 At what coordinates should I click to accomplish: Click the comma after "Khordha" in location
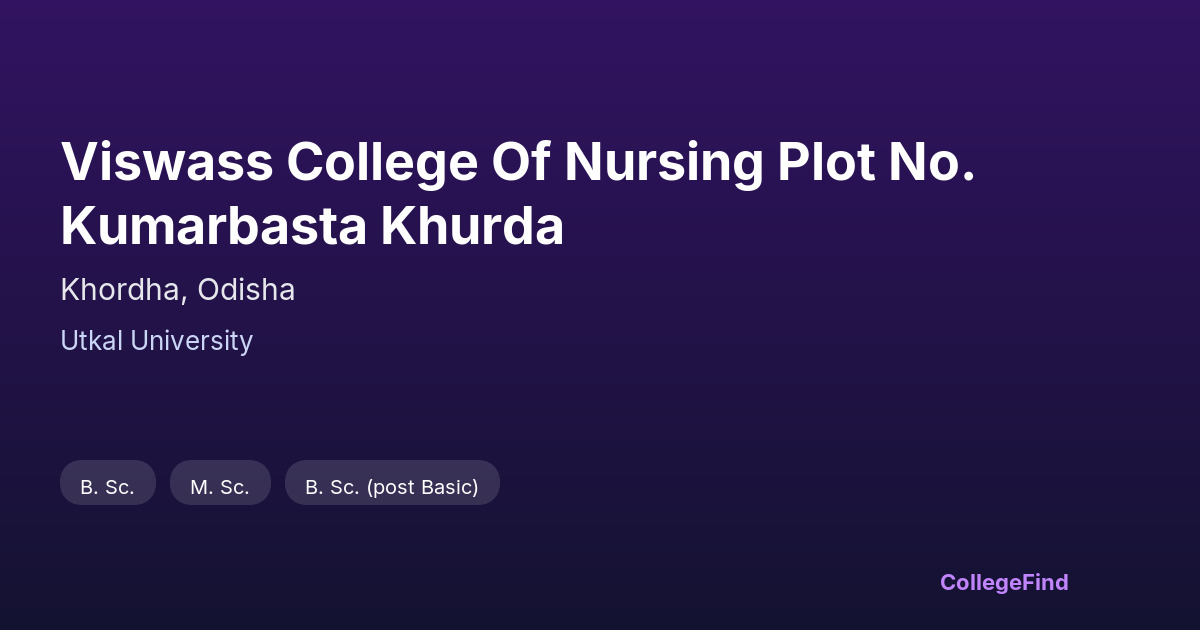[x=184, y=297]
